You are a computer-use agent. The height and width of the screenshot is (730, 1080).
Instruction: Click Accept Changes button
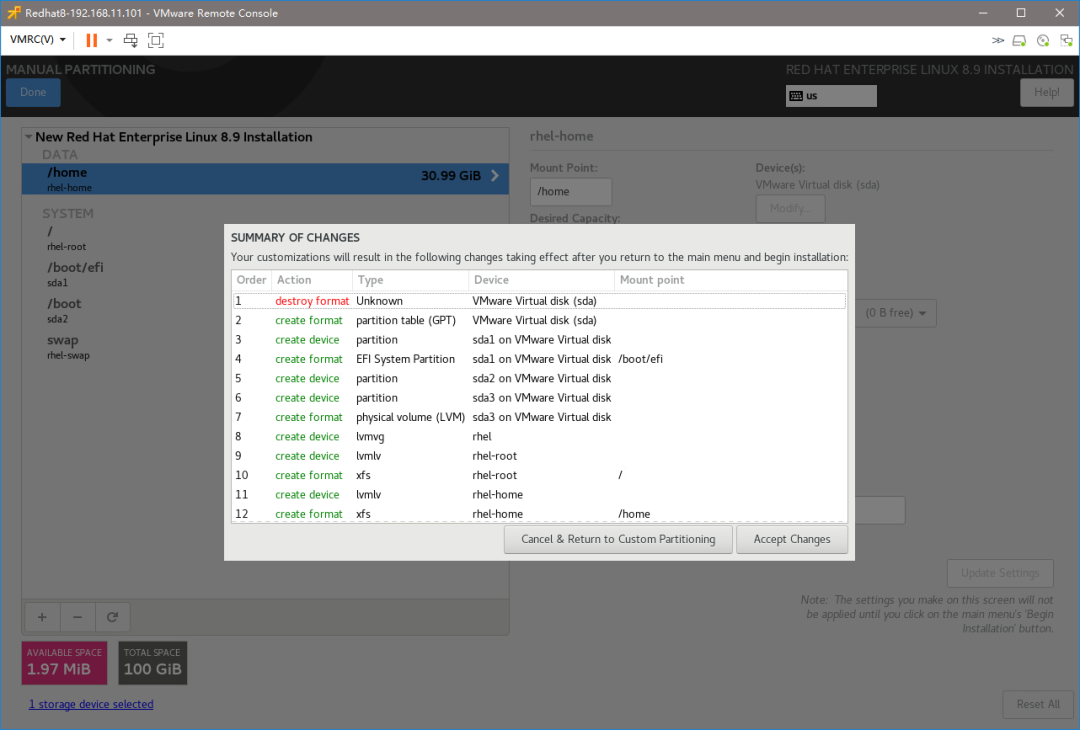point(791,539)
